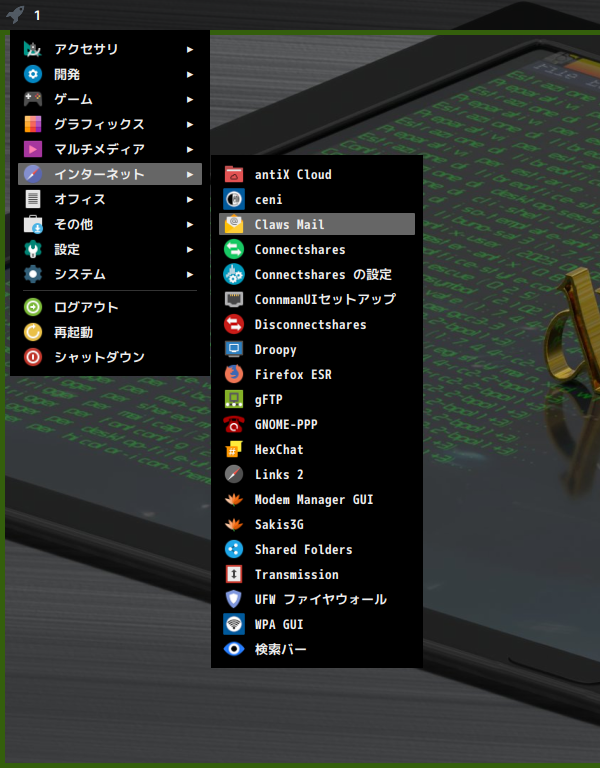Expand the システム submenu arrow
This screenshot has width=600, height=768.
[190, 274]
